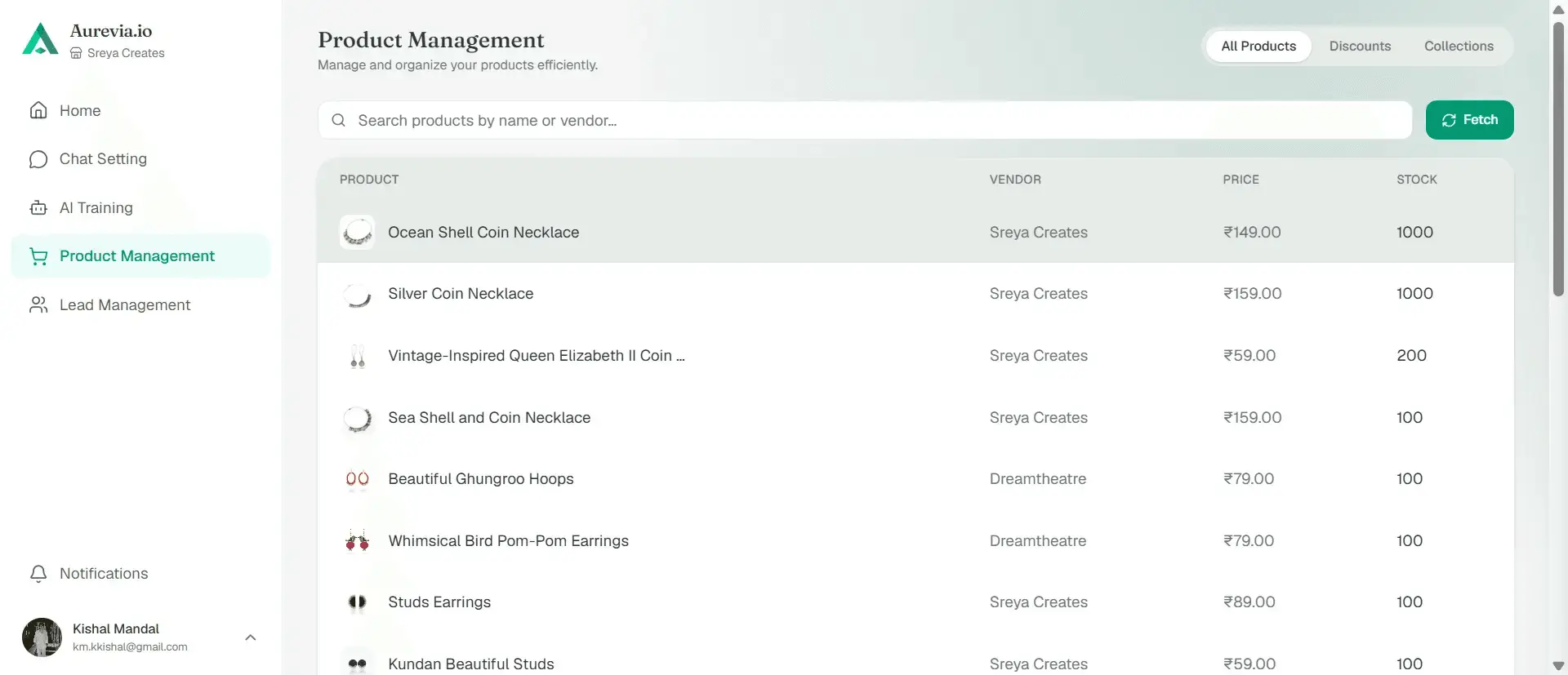Image resolution: width=1568 pixels, height=675 pixels.
Task: Click the ₹149.00 price of Ocean Shell
Action: 1252,233
